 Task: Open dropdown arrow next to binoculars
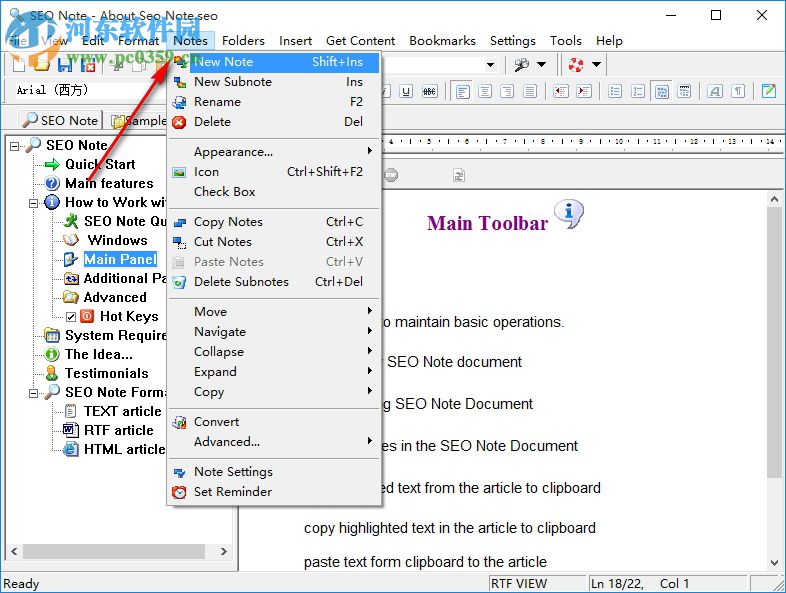542,65
